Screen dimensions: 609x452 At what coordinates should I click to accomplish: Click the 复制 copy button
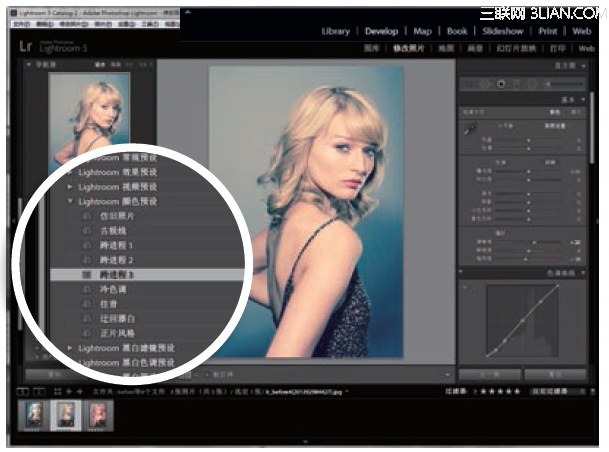pos(54,375)
